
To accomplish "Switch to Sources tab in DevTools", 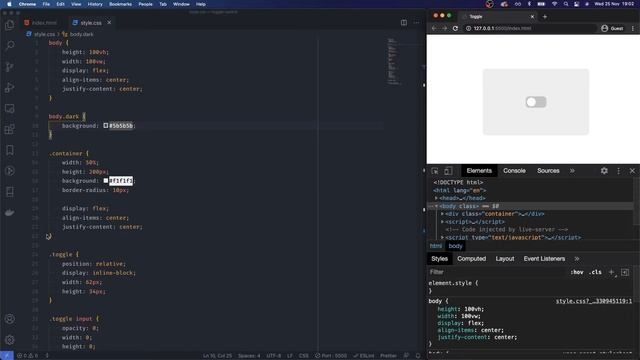I will point(548,171).
